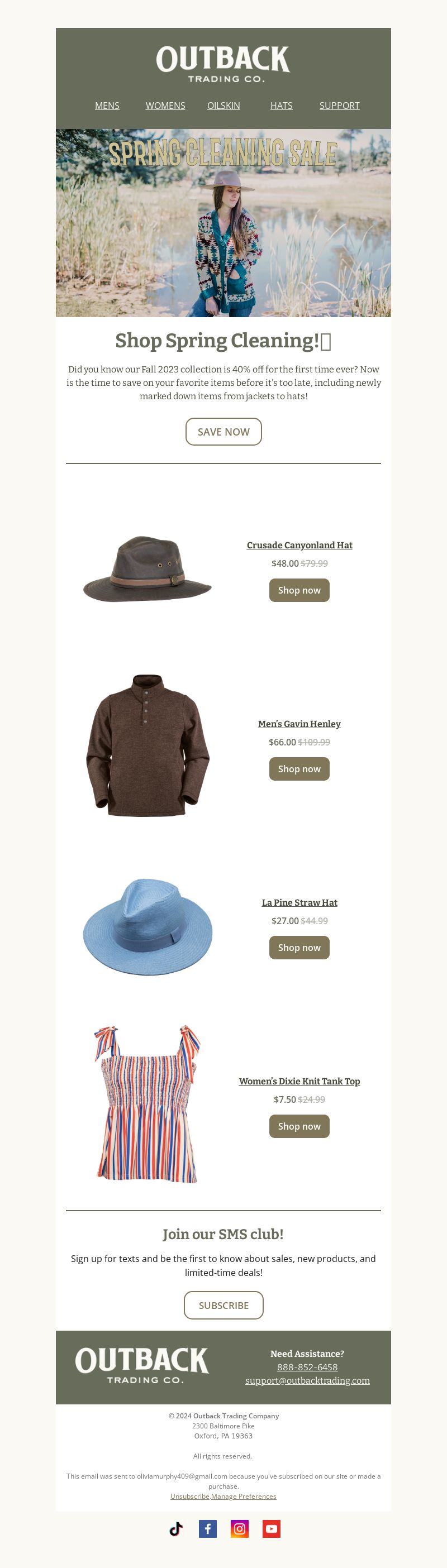
Task: Select the OILSKIN navigation link
Action: [x=223, y=106]
